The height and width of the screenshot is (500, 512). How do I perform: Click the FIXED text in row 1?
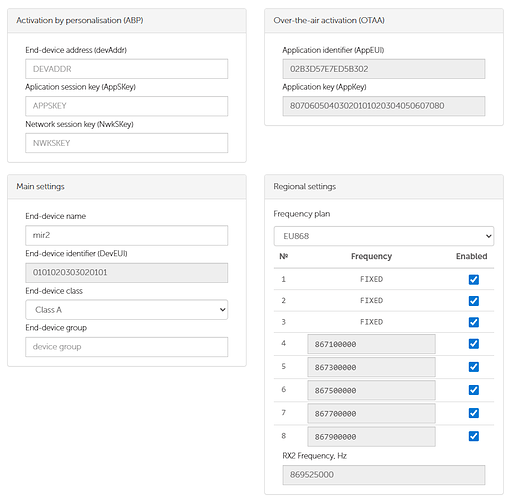[x=371, y=279]
